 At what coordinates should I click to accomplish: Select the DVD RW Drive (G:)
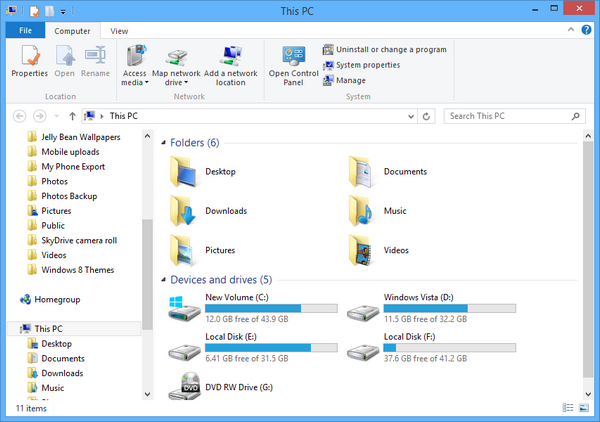tap(221, 386)
